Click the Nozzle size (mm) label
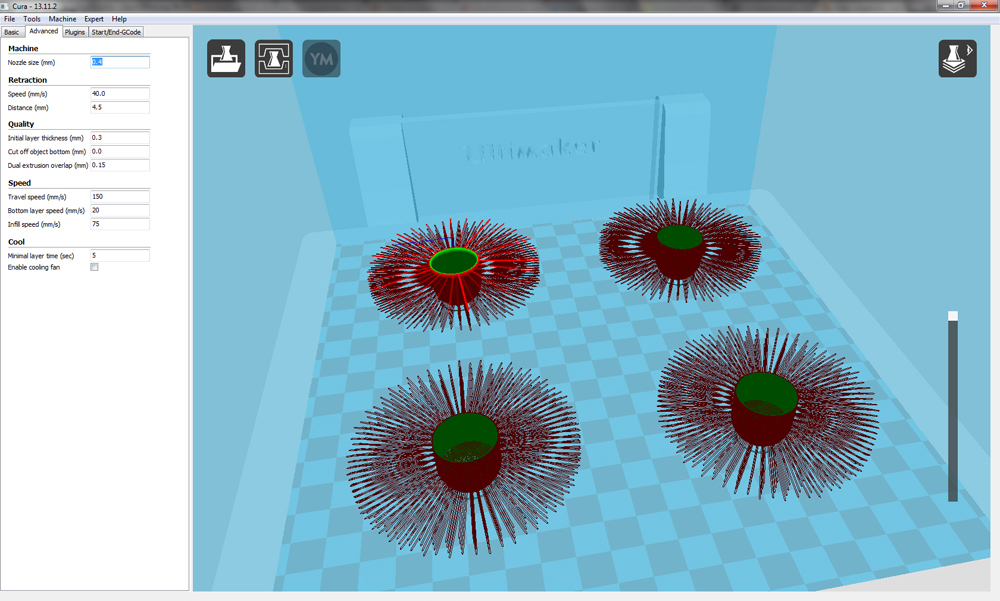1000x601 pixels. pyautogui.click(x=31, y=63)
